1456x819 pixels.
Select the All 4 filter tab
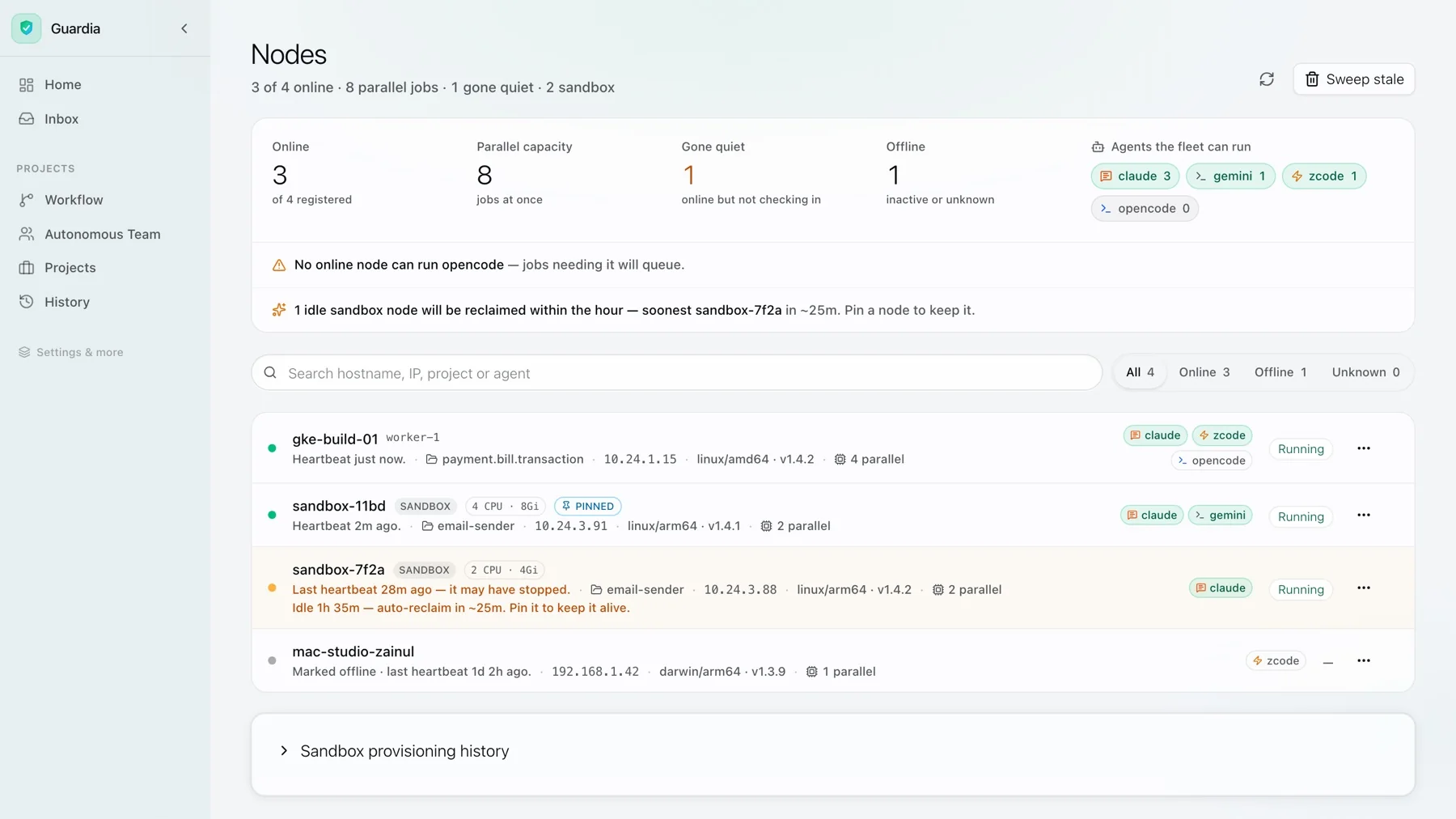click(1140, 372)
